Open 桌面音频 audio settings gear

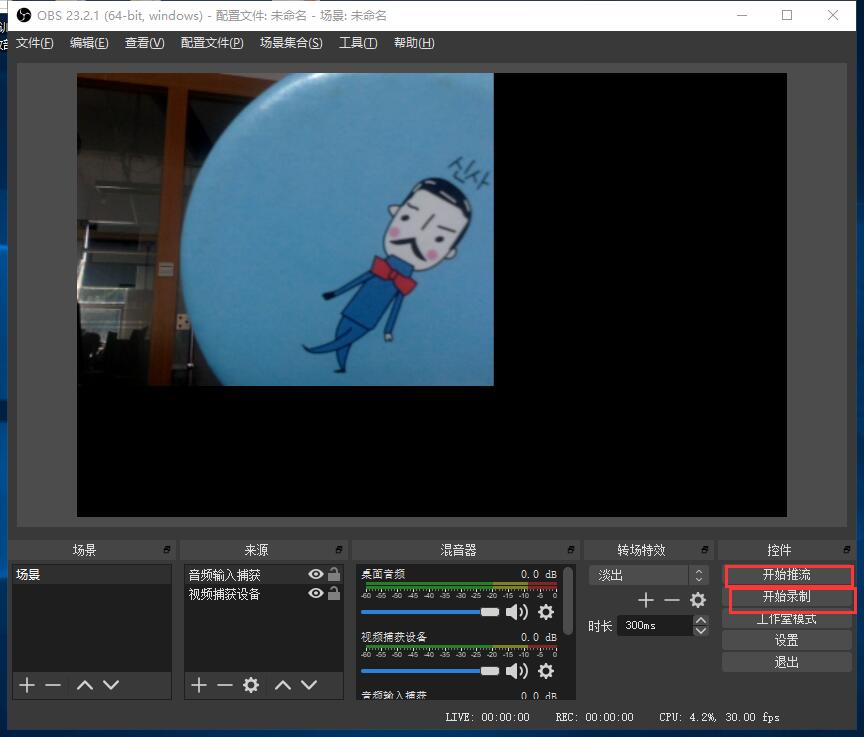pyautogui.click(x=546, y=612)
